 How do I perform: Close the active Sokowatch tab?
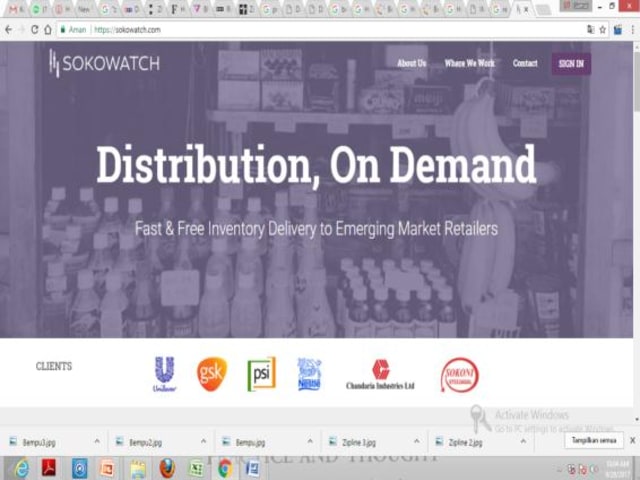(x=527, y=9)
